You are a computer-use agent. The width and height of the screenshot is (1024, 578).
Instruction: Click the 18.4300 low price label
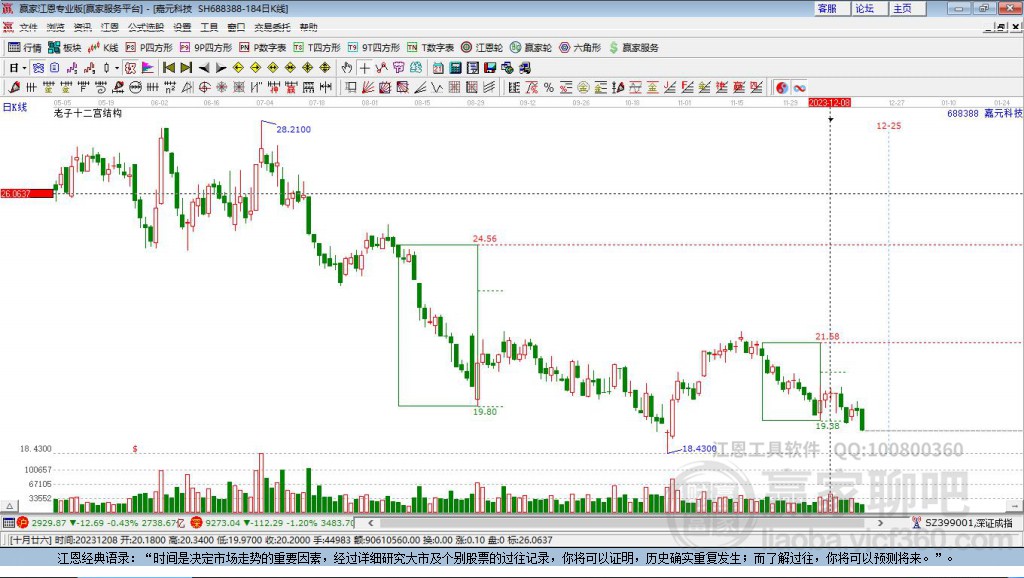pos(699,449)
